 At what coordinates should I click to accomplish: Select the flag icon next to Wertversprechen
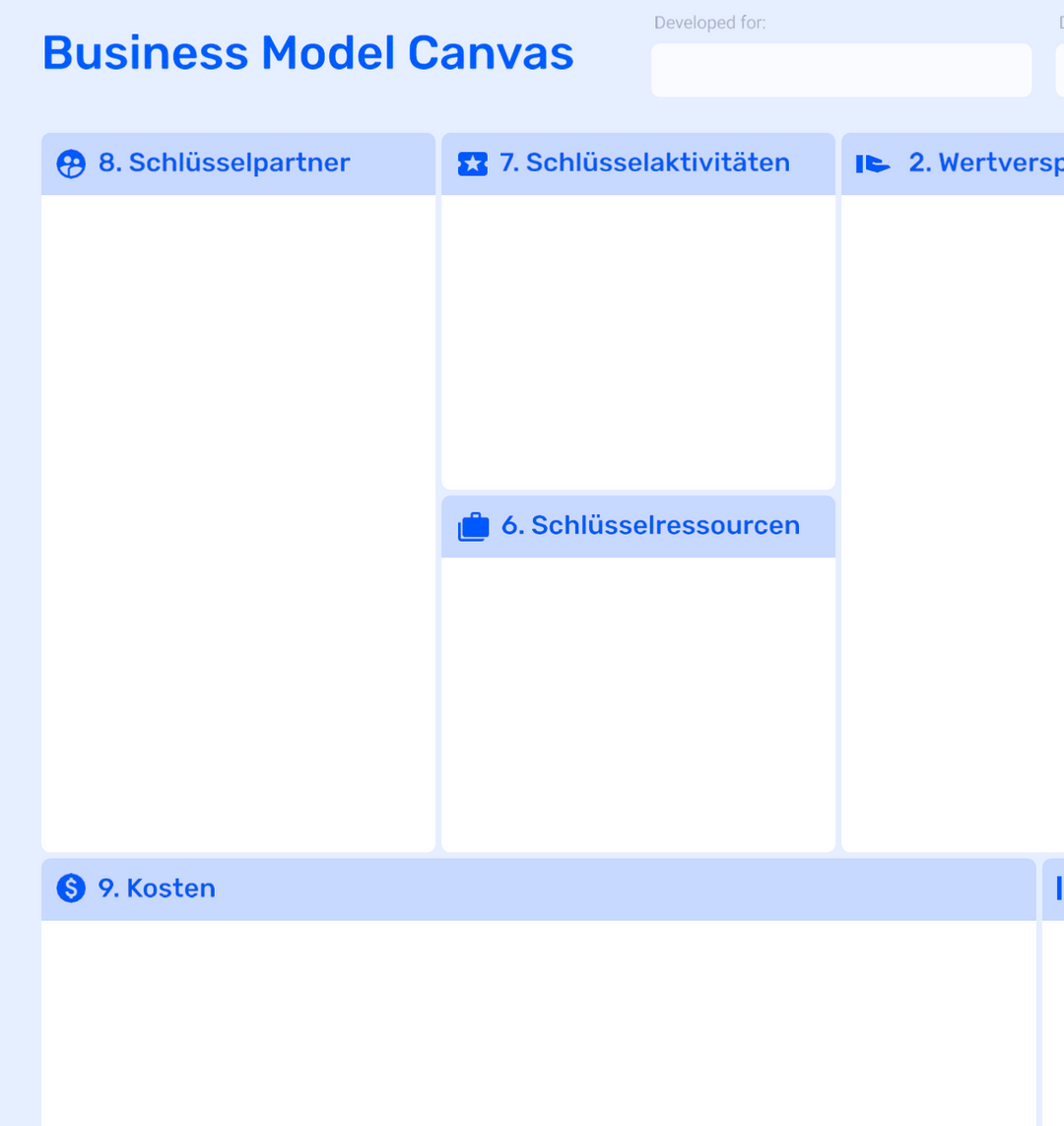pyautogui.click(x=872, y=164)
